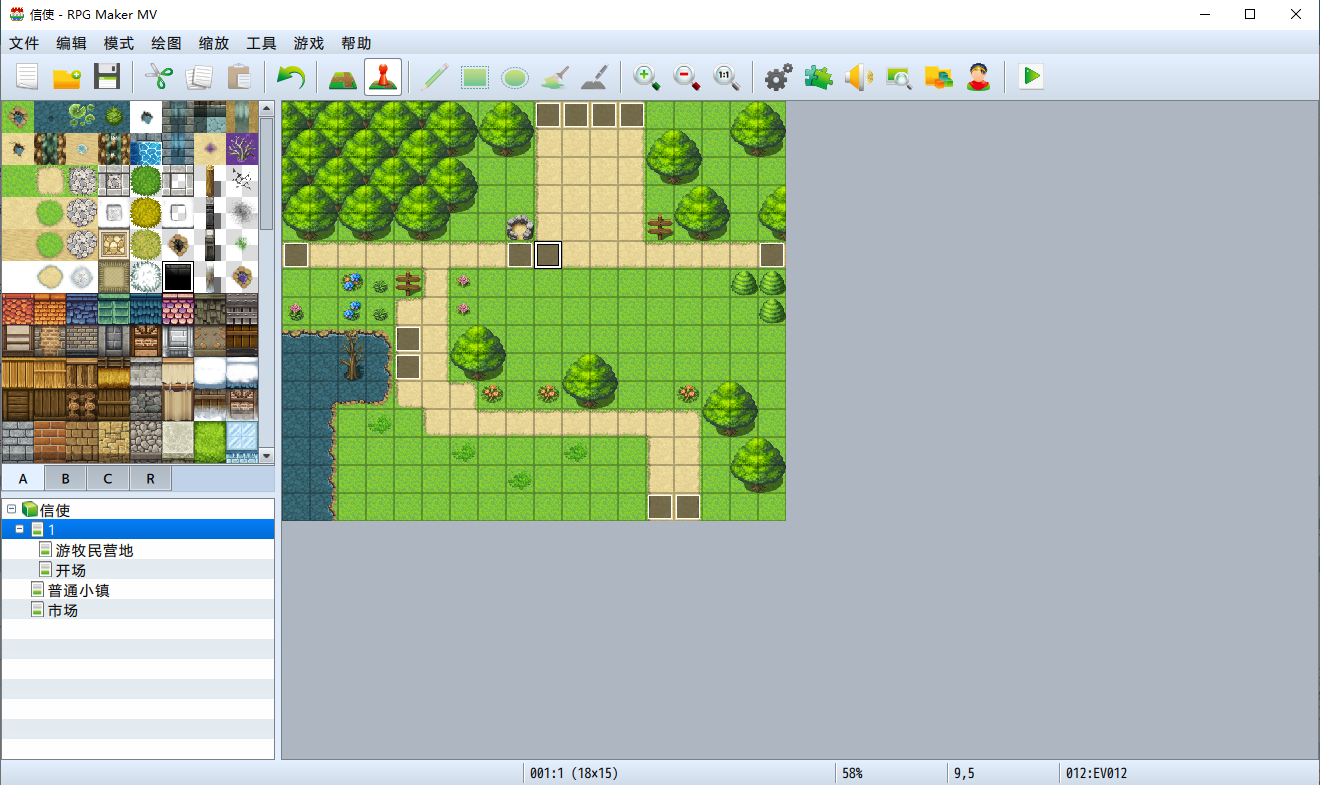
Task: Open a project via the folder icon
Action: [x=67, y=77]
